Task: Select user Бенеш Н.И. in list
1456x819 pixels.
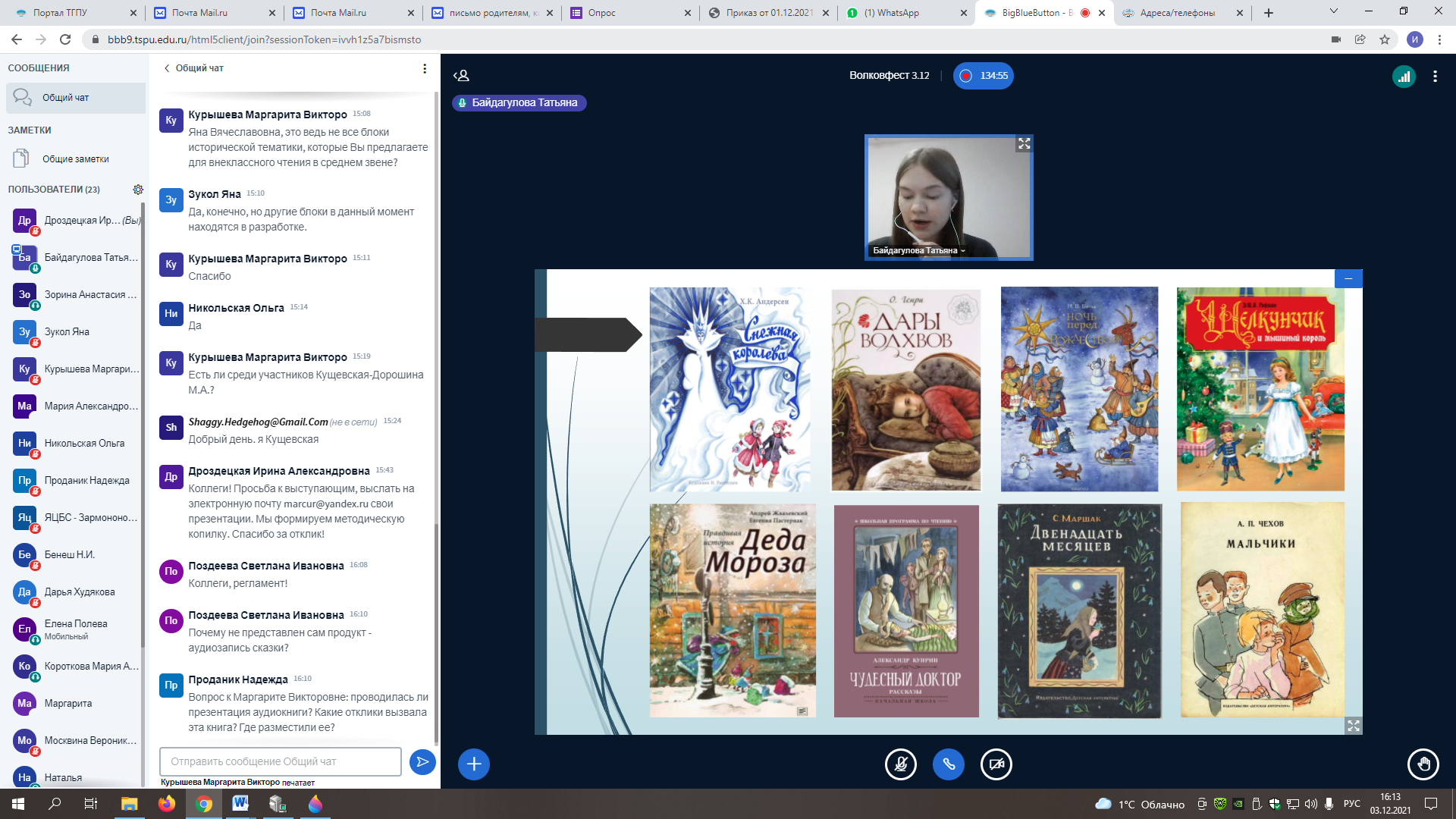Action: click(x=76, y=555)
